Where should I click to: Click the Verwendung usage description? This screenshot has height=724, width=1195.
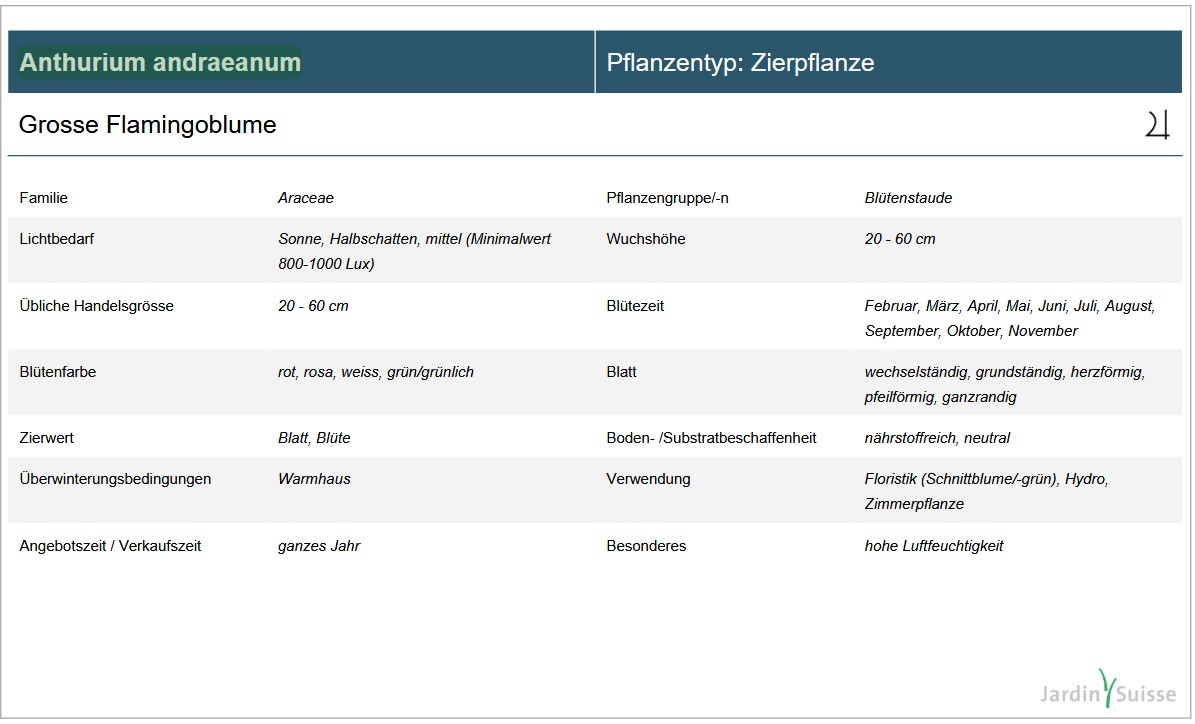986,491
